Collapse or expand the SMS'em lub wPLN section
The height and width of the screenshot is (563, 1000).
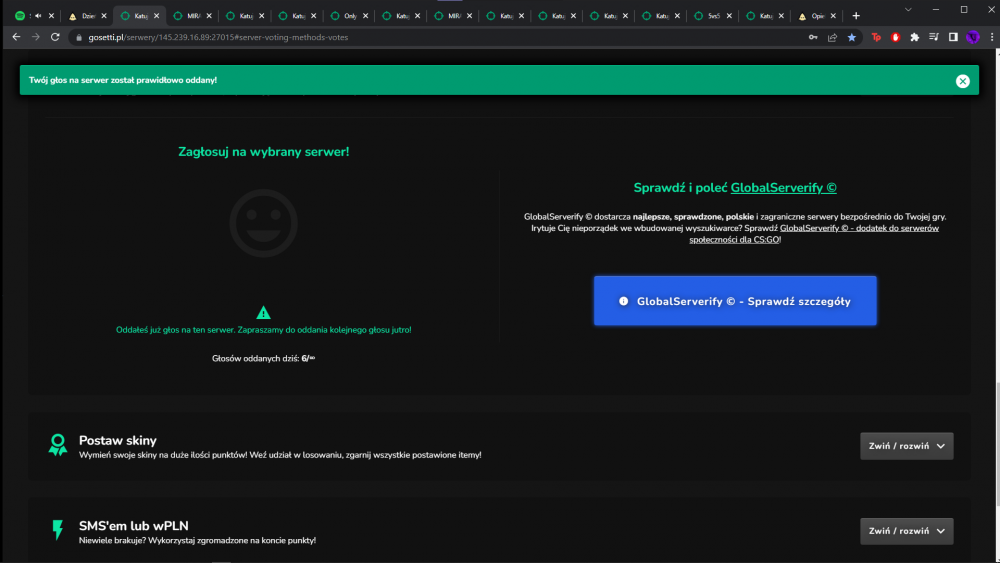(906, 530)
